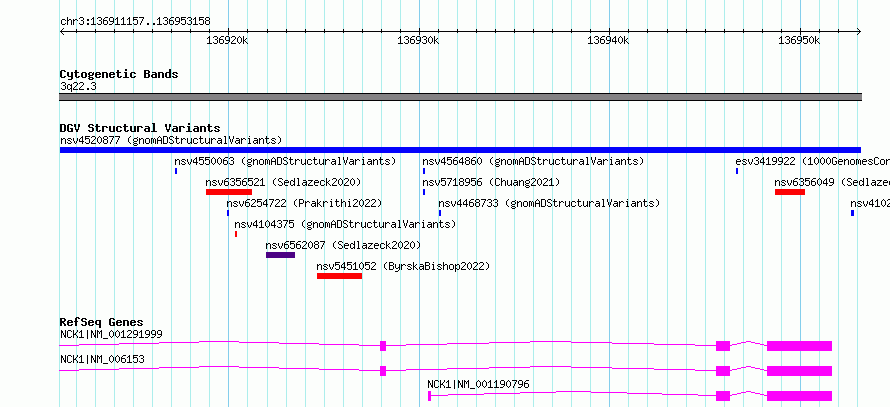Click the 136950k ruler mark

tap(799, 41)
